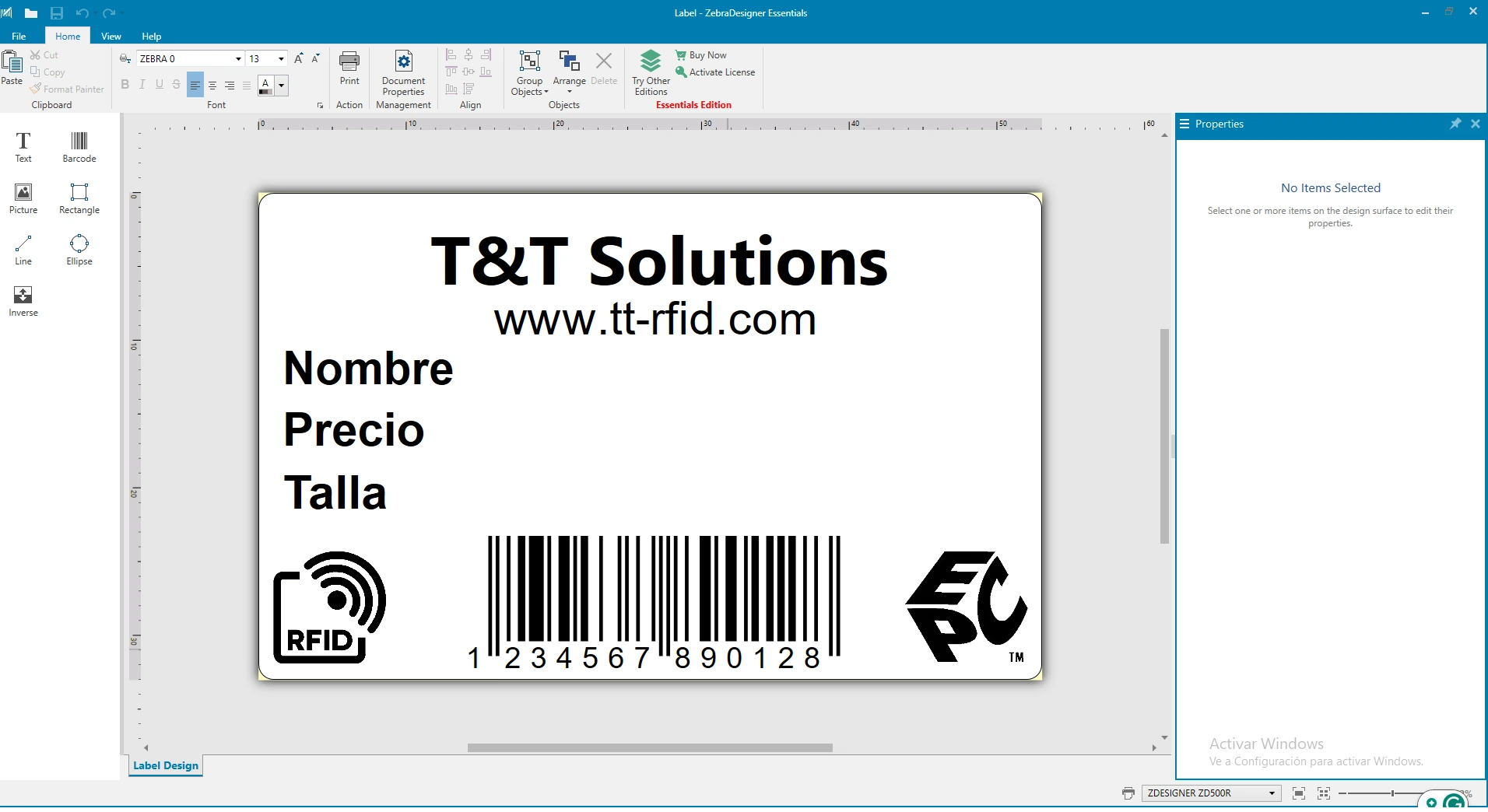This screenshot has height=812, width=1488.
Task: Select the T&T Solutions text object
Action: tap(659, 262)
